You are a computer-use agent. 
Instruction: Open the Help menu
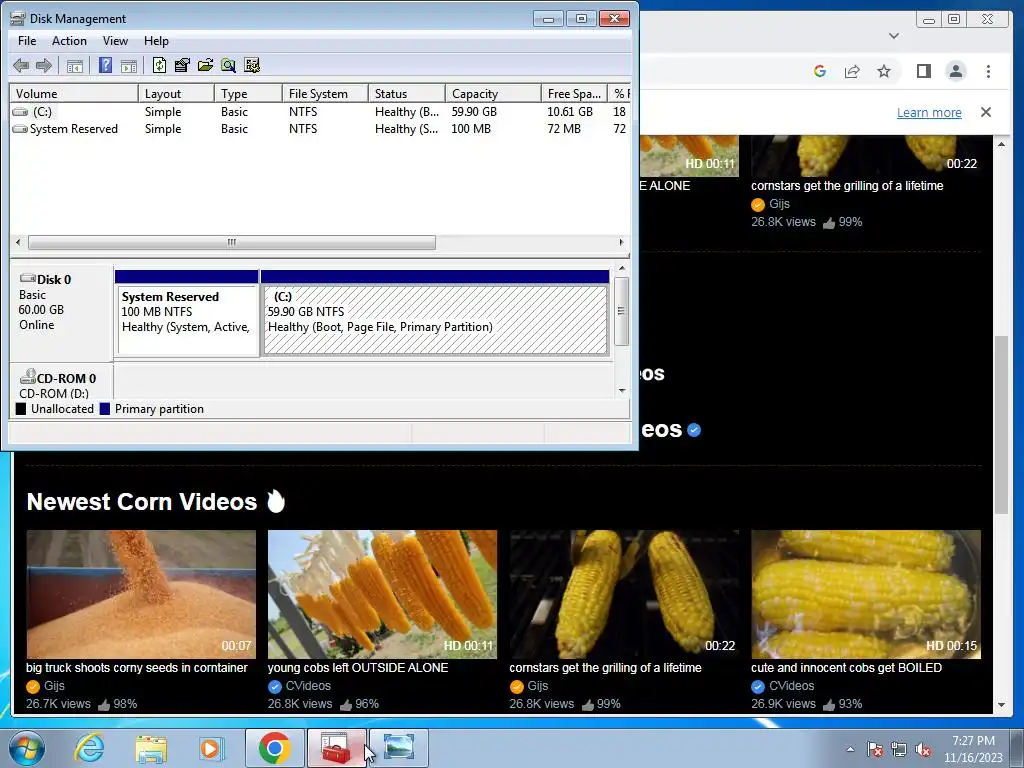156,40
